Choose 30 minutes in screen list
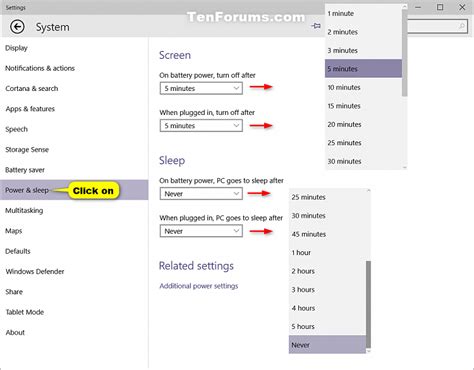Viewport: 474px width, 370px height. tap(363, 161)
